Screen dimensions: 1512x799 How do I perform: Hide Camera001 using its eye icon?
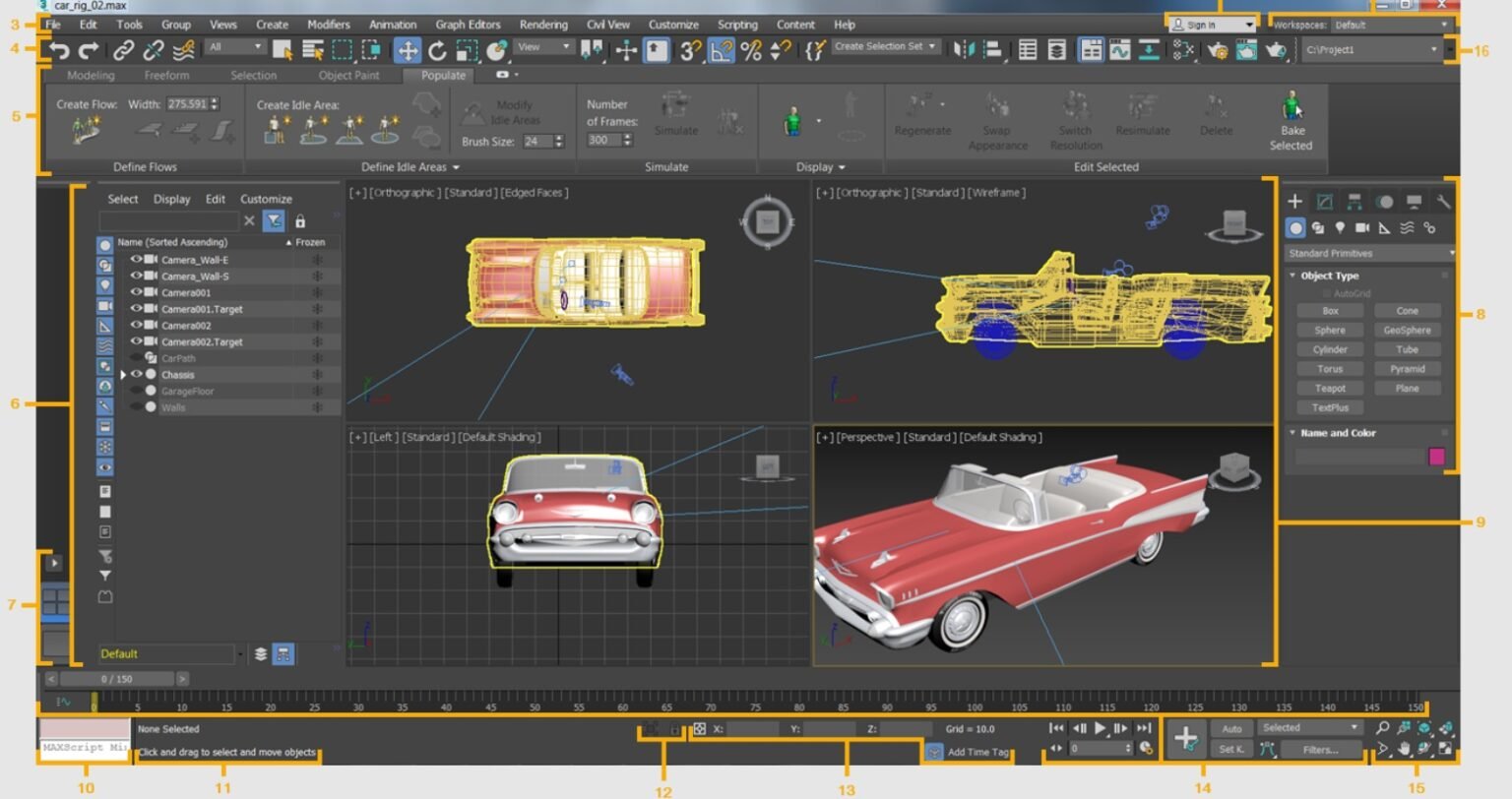click(136, 292)
